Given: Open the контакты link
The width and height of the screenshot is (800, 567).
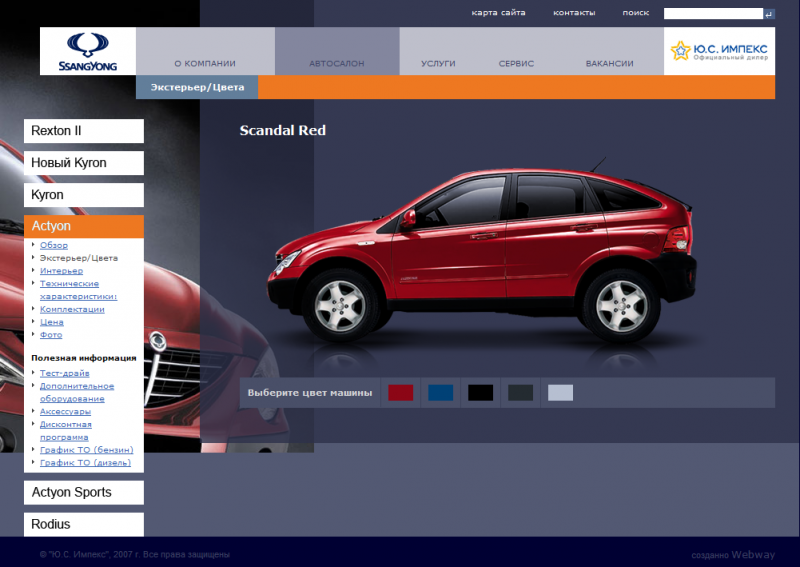Looking at the screenshot, I should (x=574, y=13).
